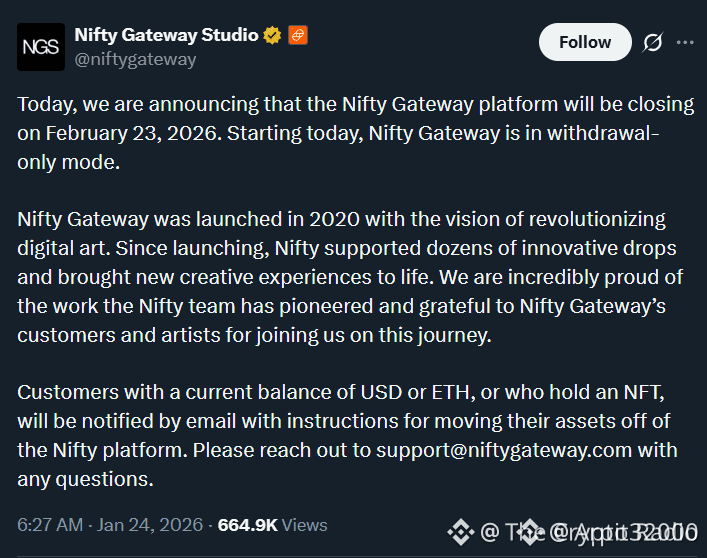The height and width of the screenshot is (558, 707).
Task: Open the NGS profile avatar
Action: [41, 47]
